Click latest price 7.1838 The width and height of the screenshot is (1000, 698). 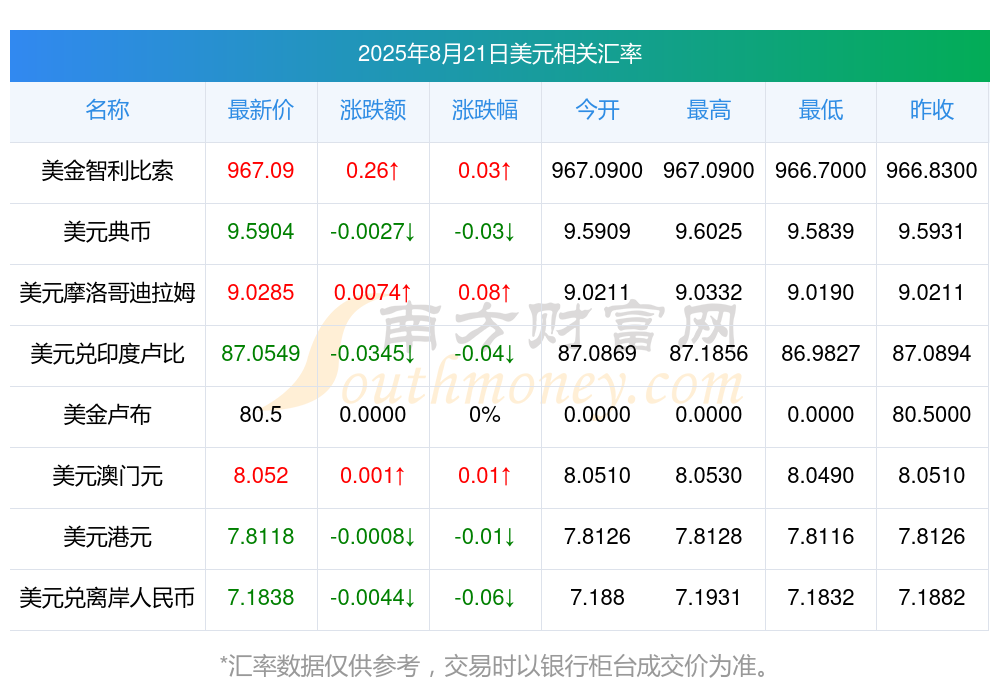click(261, 598)
